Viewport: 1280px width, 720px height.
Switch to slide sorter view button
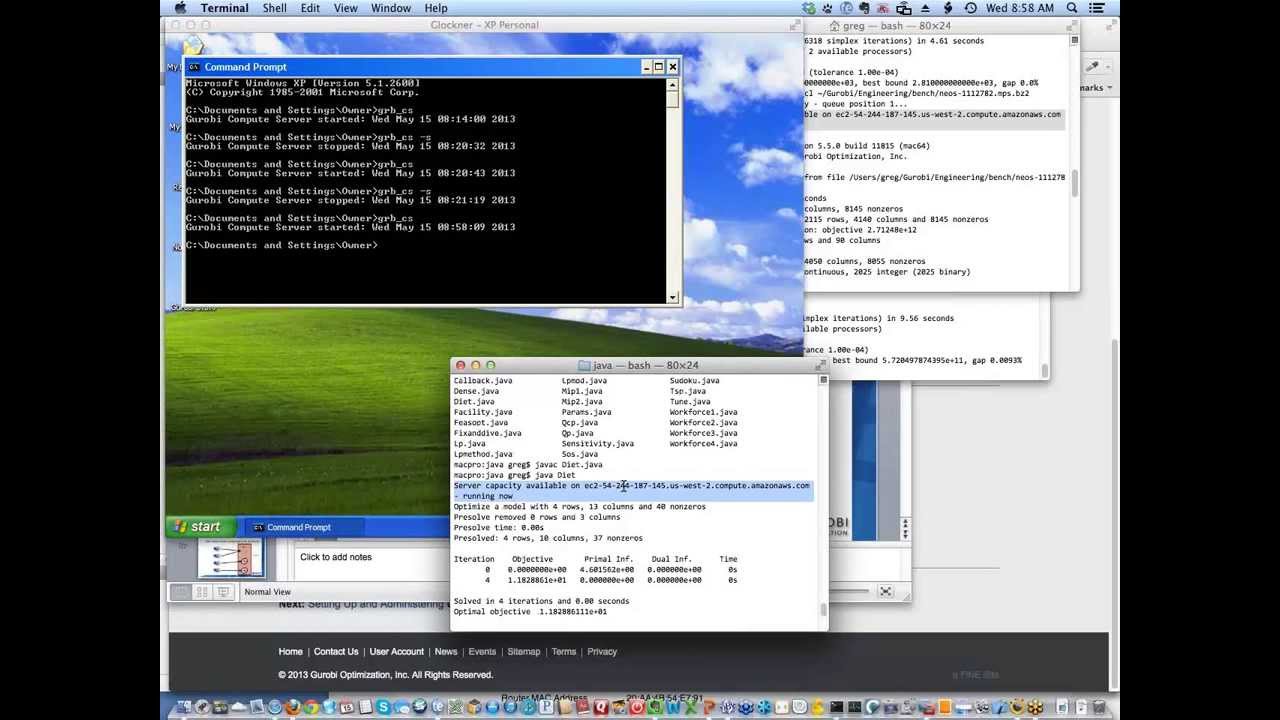click(201, 592)
